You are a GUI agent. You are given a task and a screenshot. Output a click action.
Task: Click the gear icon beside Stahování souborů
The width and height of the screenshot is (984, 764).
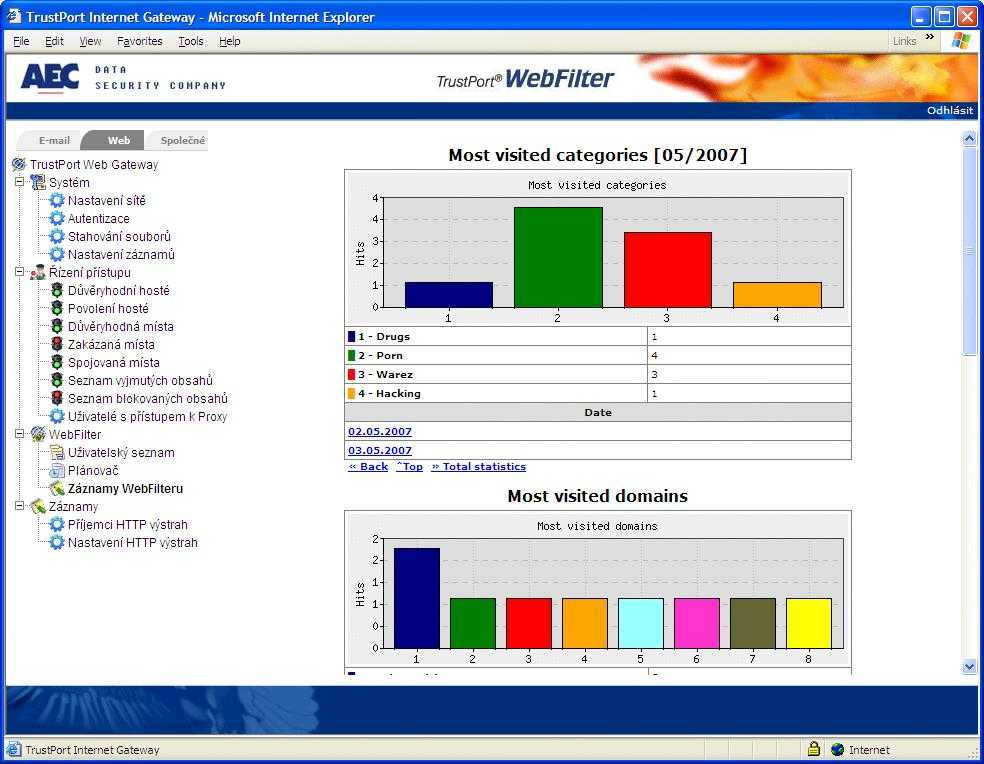click(x=56, y=236)
